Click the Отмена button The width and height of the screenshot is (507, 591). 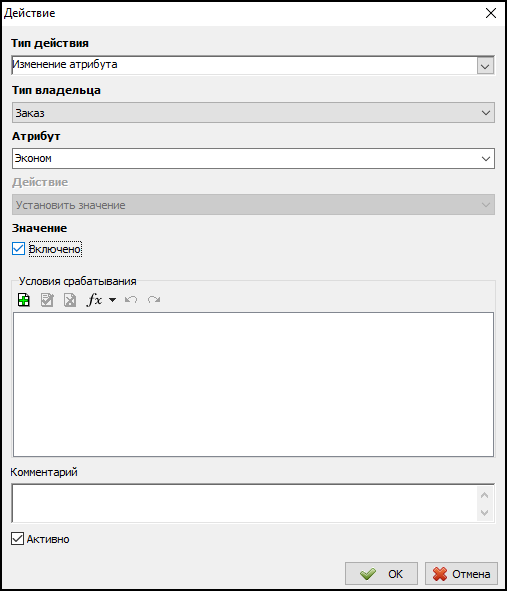tap(461, 574)
